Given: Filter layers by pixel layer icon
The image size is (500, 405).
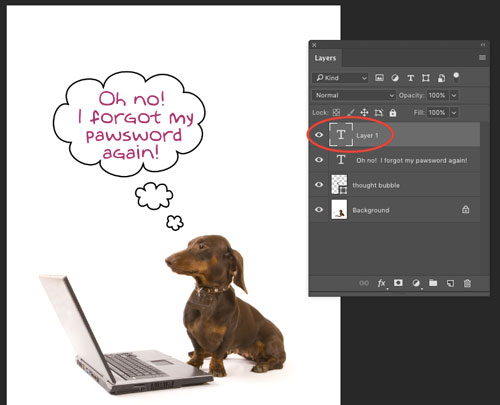Looking at the screenshot, I should pyautogui.click(x=379, y=78).
